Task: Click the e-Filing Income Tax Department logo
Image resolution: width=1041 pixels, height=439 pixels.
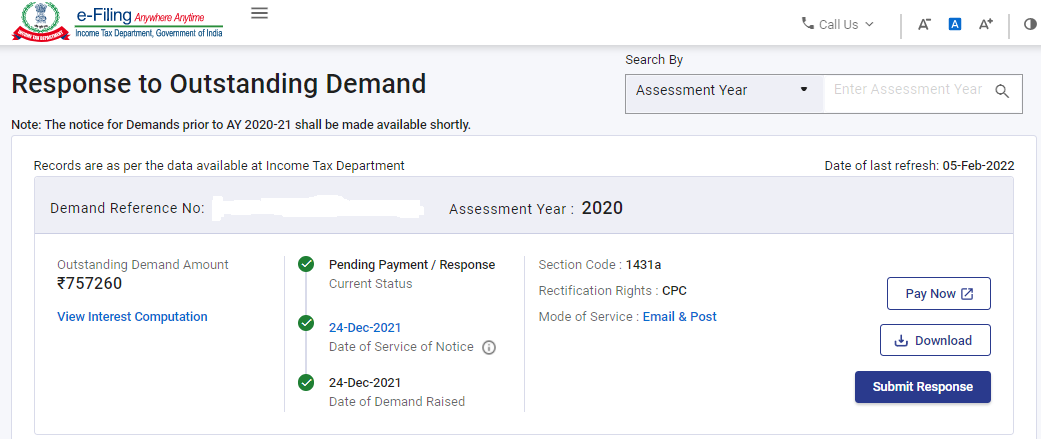Action: pyautogui.click(x=117, y=22)
